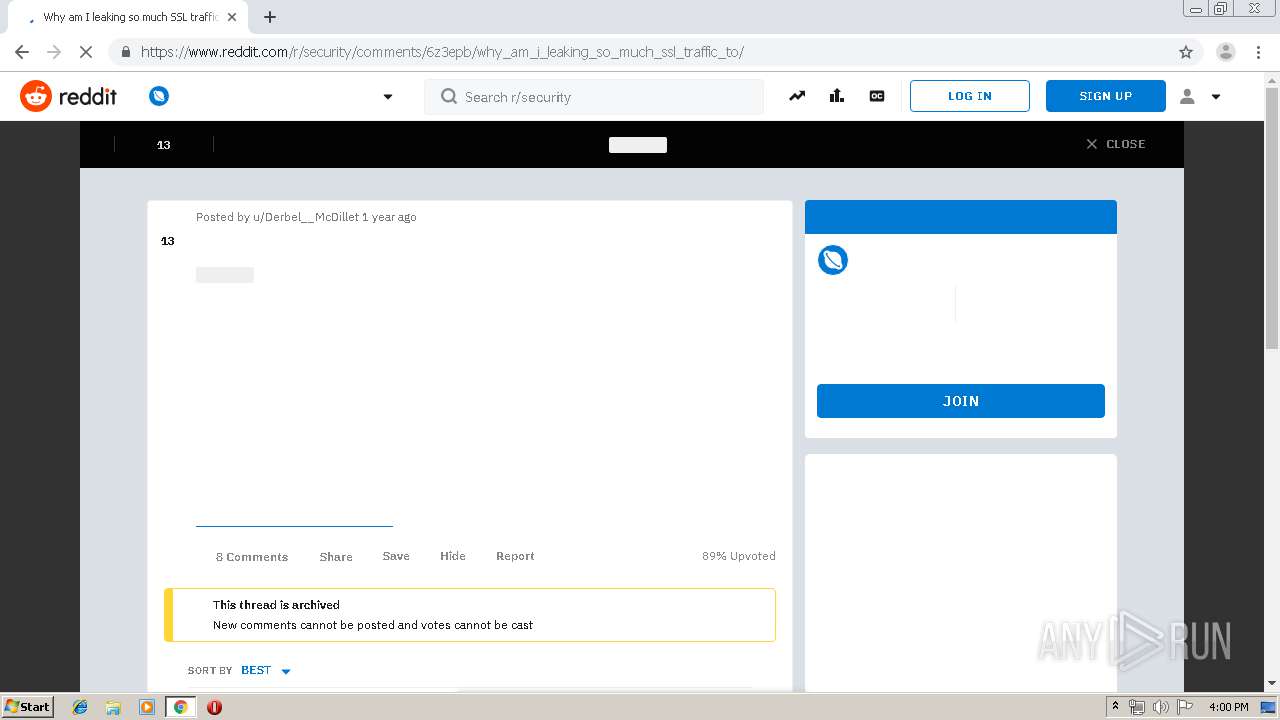
Task: Open a new browser tab
Action: coord(270,17)
